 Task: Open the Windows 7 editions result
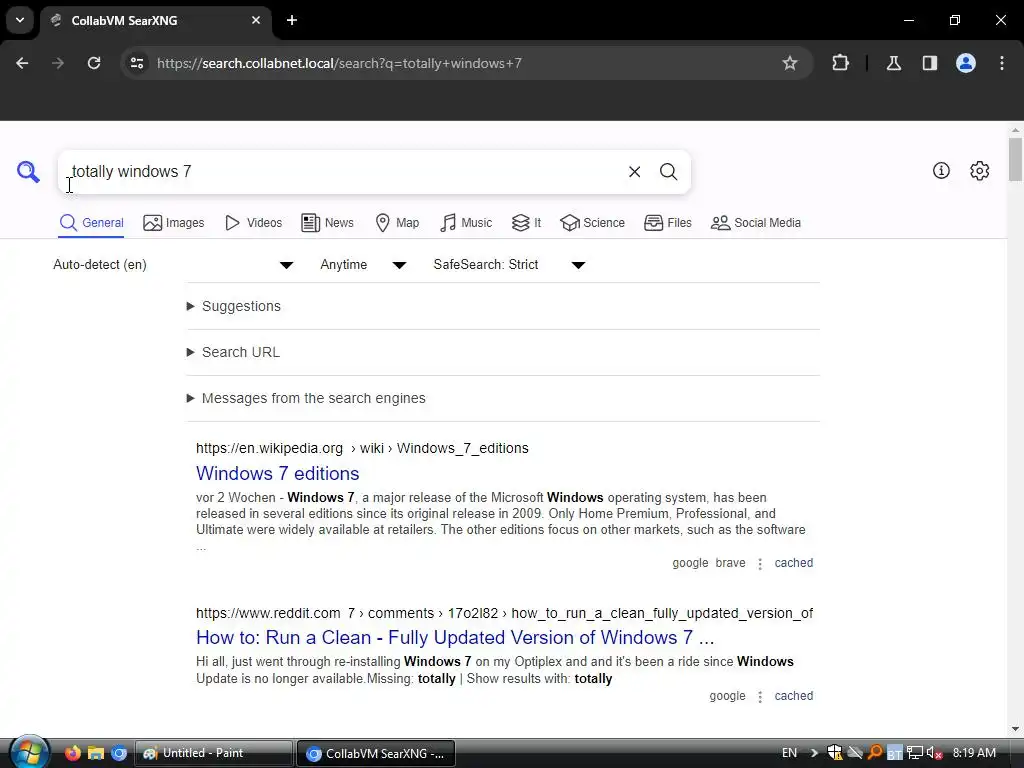click(278, 473)
